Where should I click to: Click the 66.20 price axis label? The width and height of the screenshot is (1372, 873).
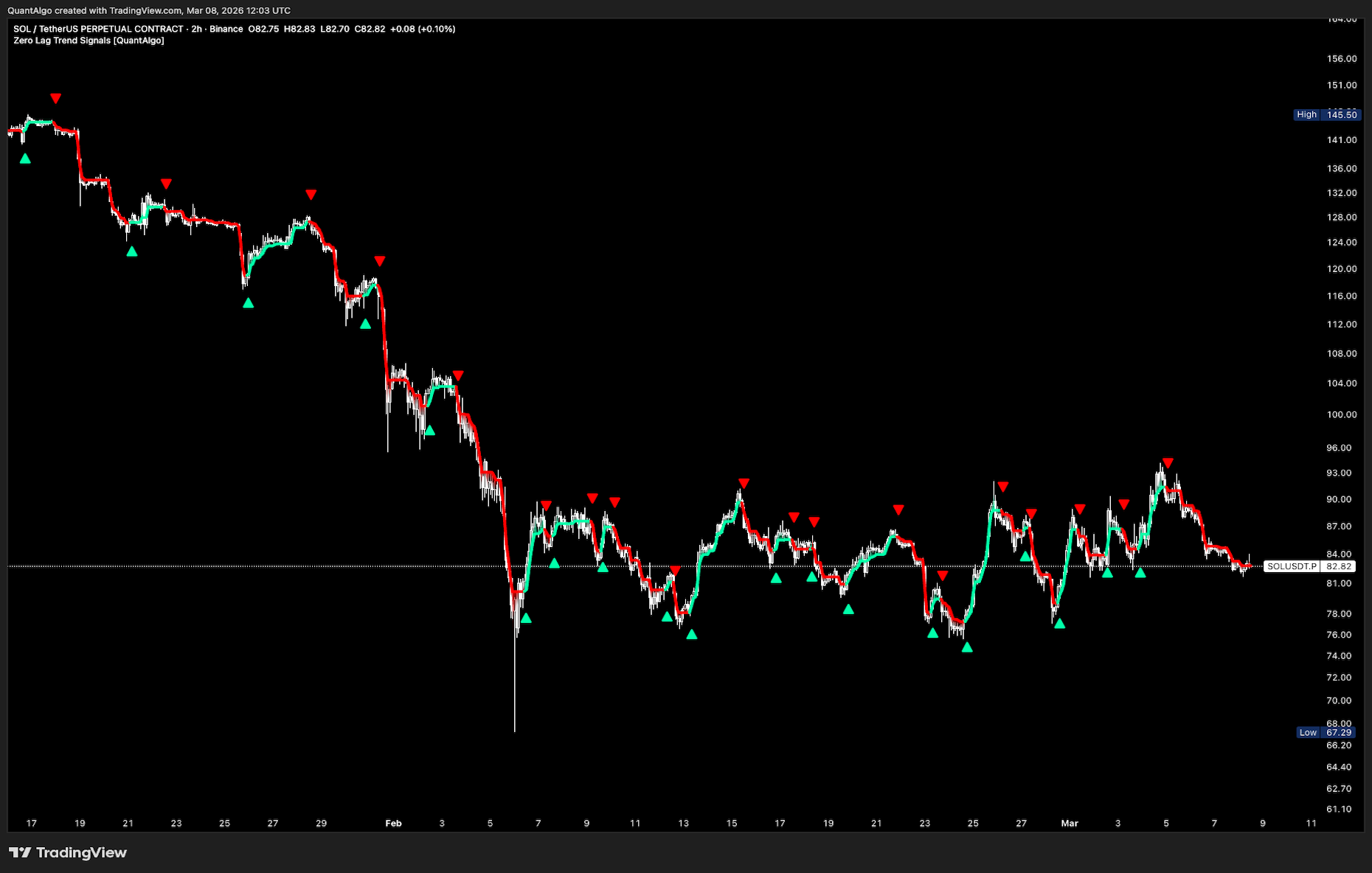coord(1339,745)
